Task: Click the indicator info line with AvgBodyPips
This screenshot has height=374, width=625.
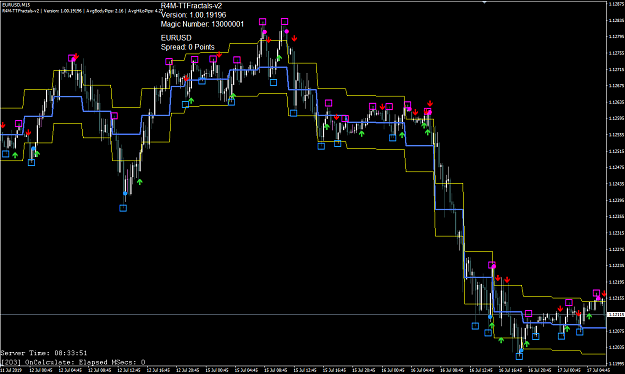Action: [x=82, y=11]
